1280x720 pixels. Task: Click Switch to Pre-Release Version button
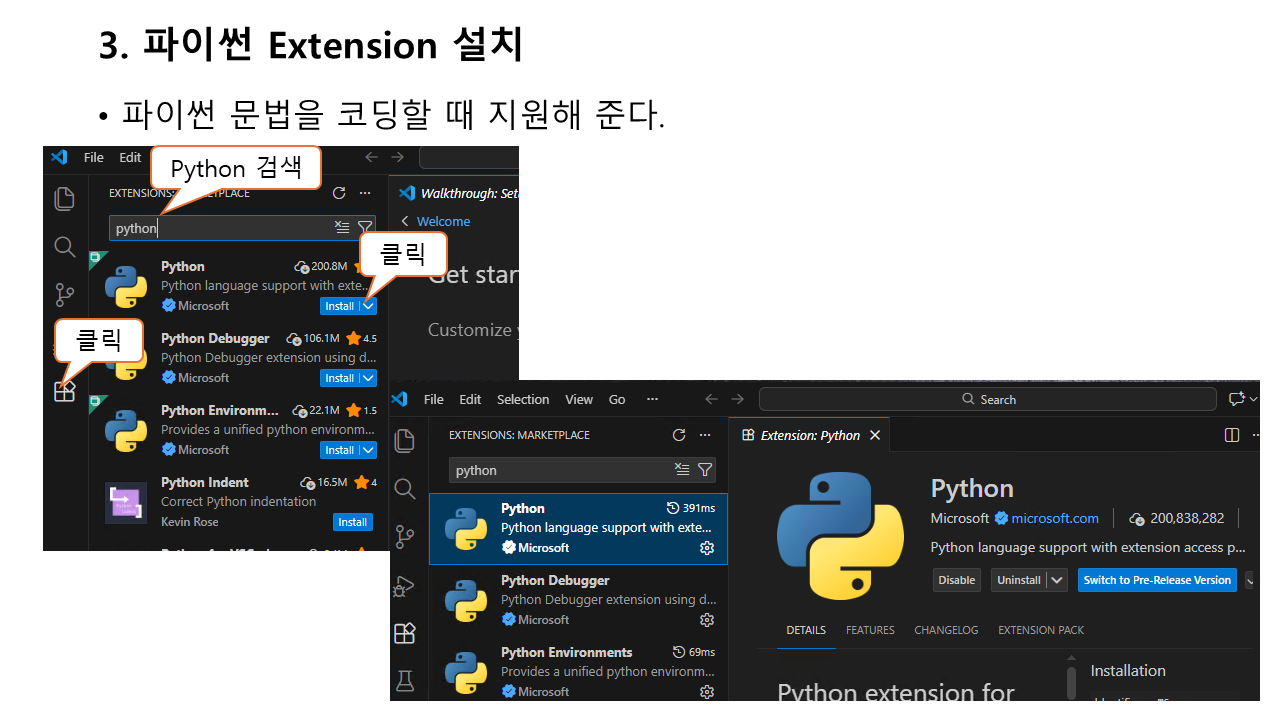click(1157, 580)
